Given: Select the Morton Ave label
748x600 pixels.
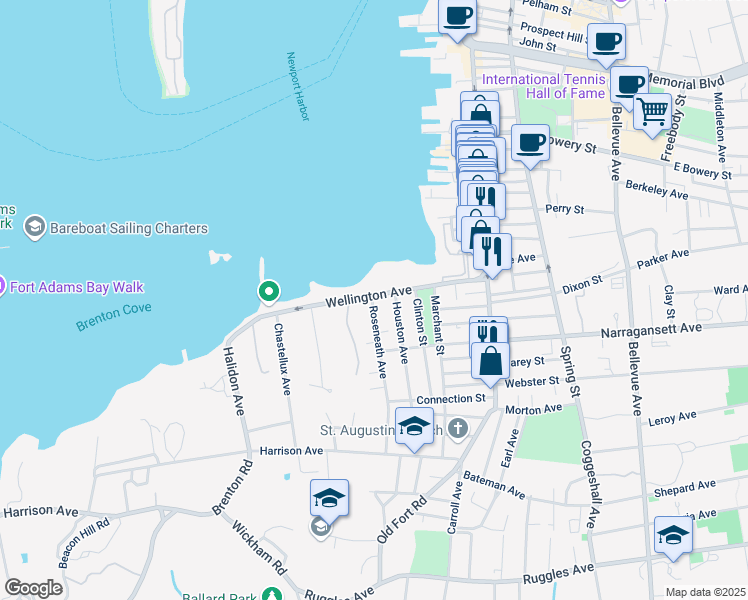Looking at the screenshot, I should [534, 409].
